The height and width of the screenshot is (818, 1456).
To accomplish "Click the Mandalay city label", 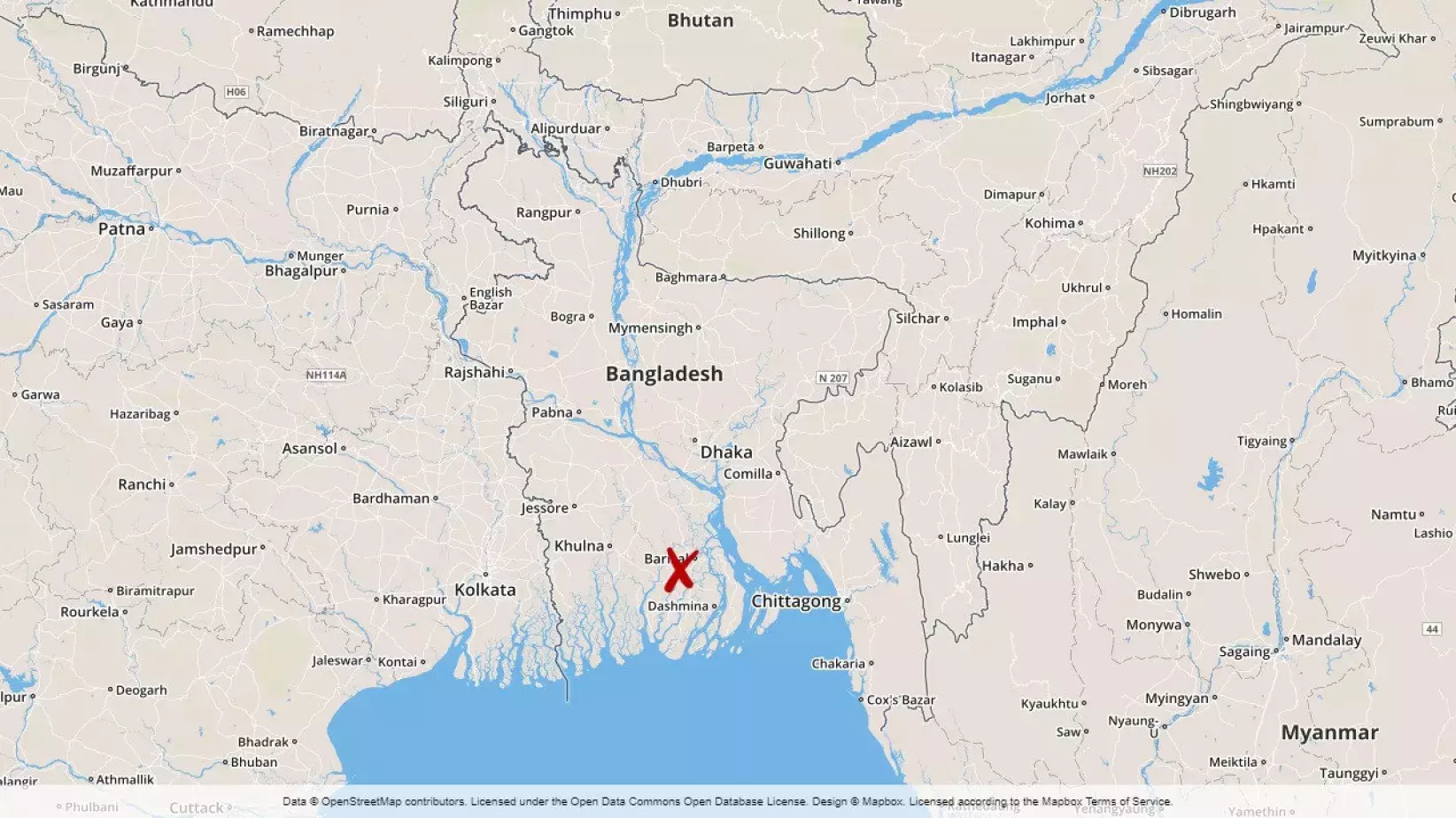I will coord(1327,640).
